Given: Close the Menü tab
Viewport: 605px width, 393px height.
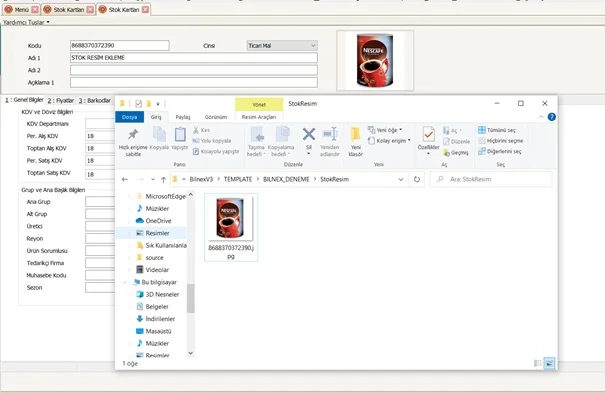Looking at the screenshot, I should tap(35, 9).
